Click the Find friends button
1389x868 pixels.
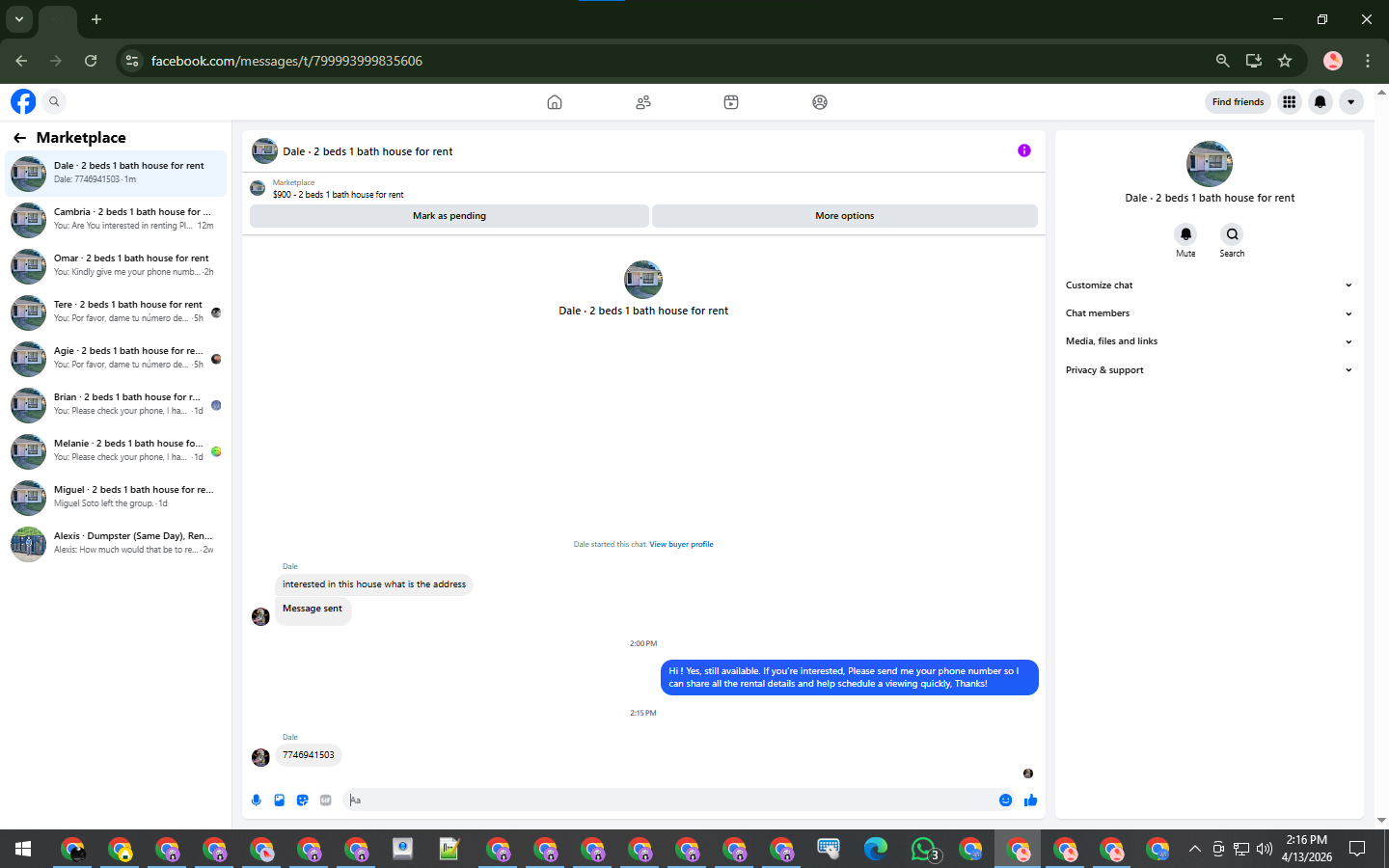click(1238, 101)
